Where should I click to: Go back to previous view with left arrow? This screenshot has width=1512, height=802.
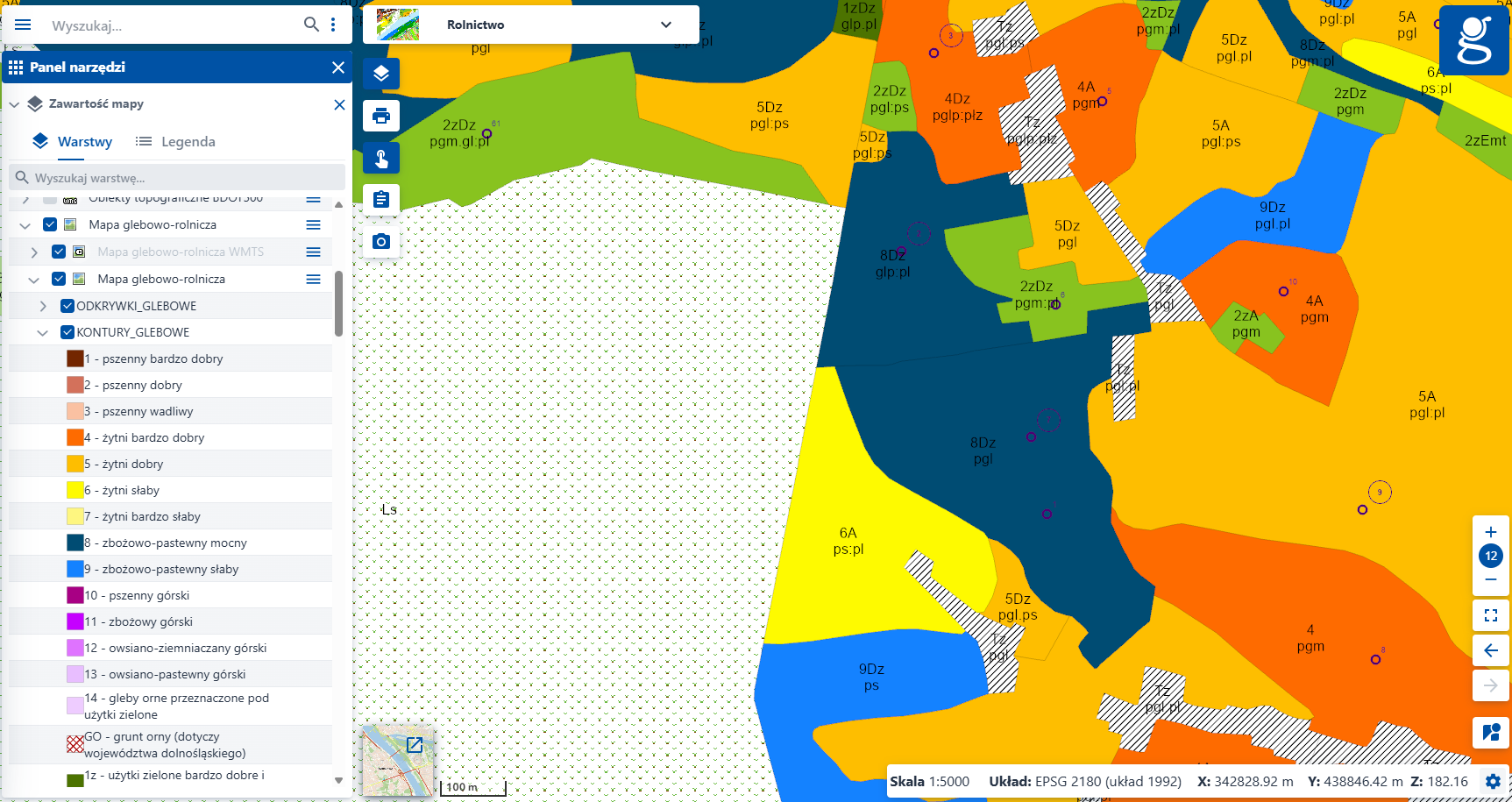tap(1491, 650)
